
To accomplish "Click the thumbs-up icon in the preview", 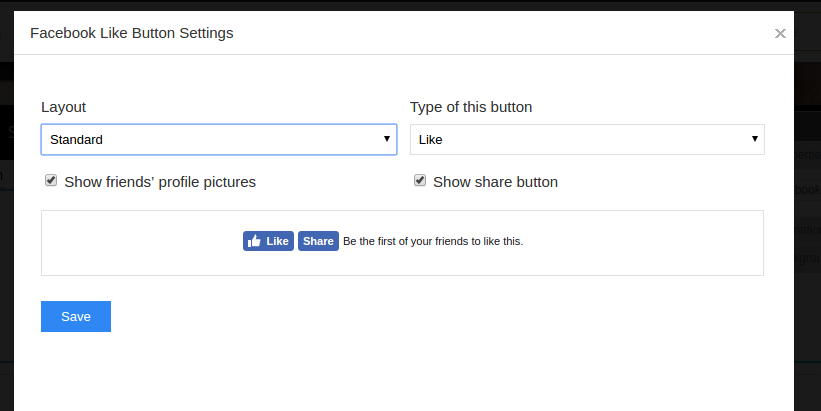I will [254, 241].
